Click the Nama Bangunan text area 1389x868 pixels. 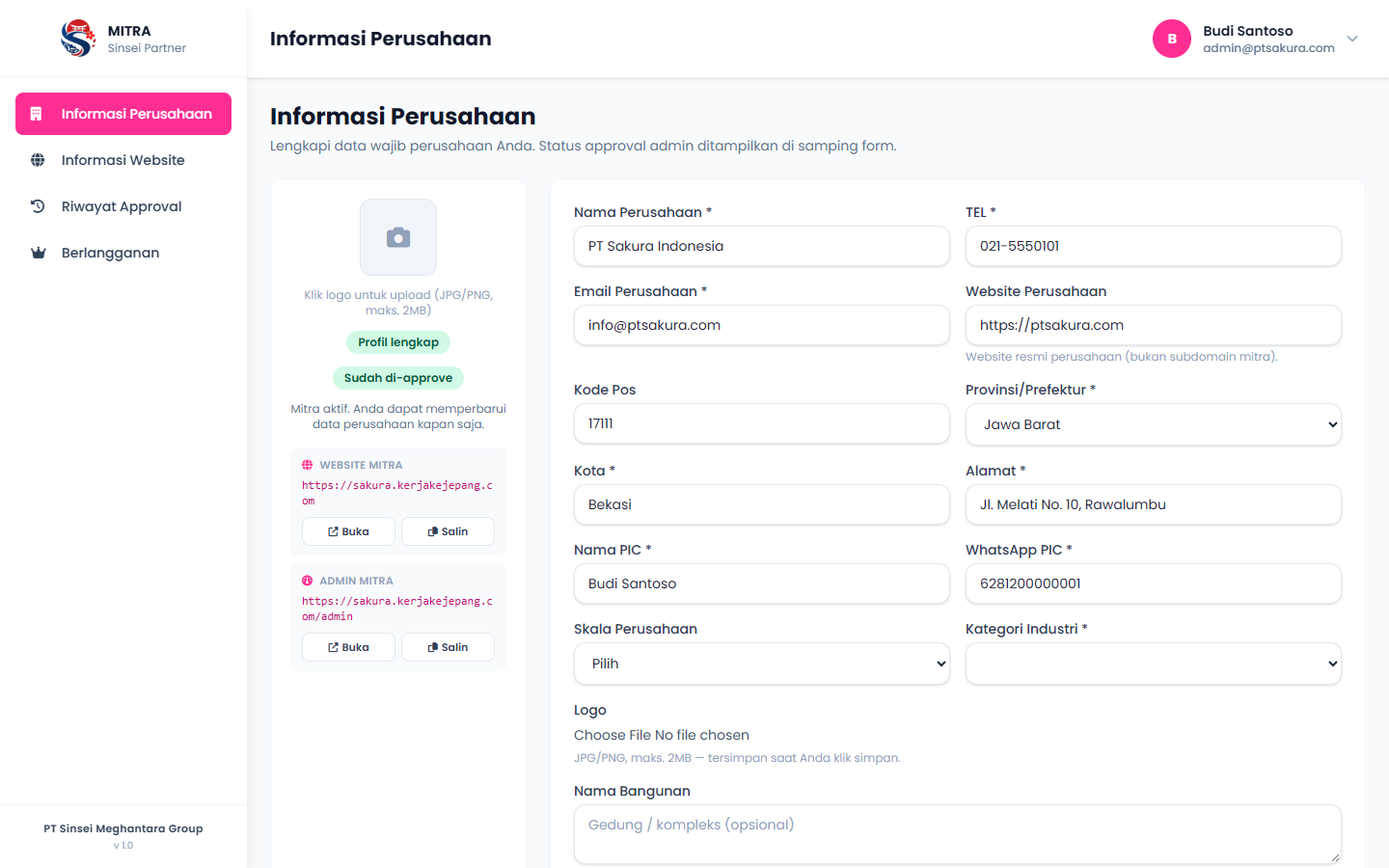coord(957,834)
